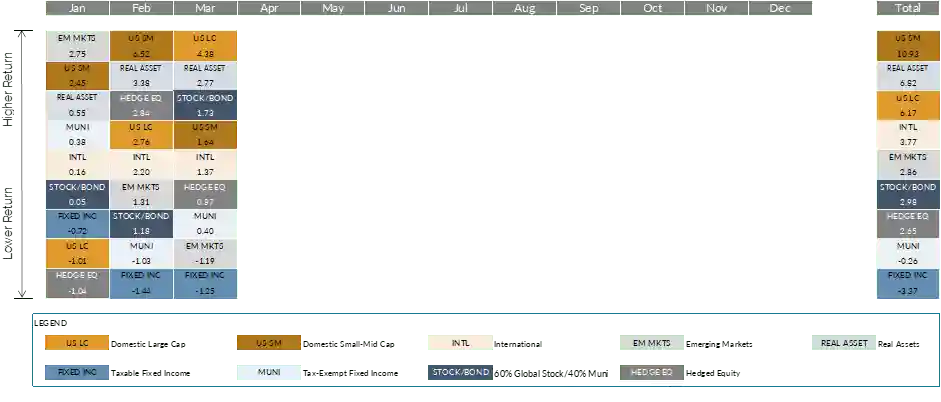Screen dimensions: 941x402
Task: Click Feb MUNI cell with -1.03
Action: pos(142,254)
